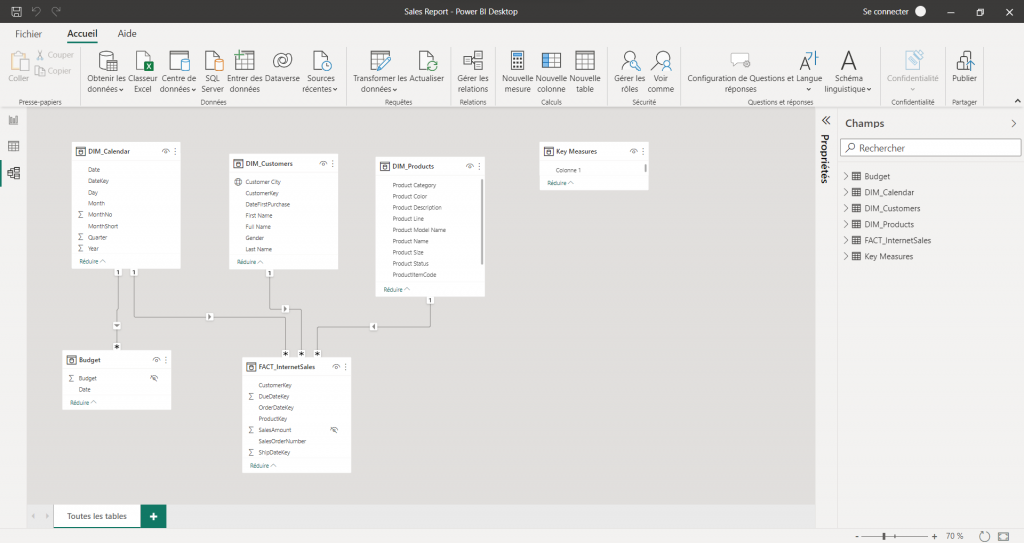Unhide the Budget field hidden-eye icon

[154, 378]
